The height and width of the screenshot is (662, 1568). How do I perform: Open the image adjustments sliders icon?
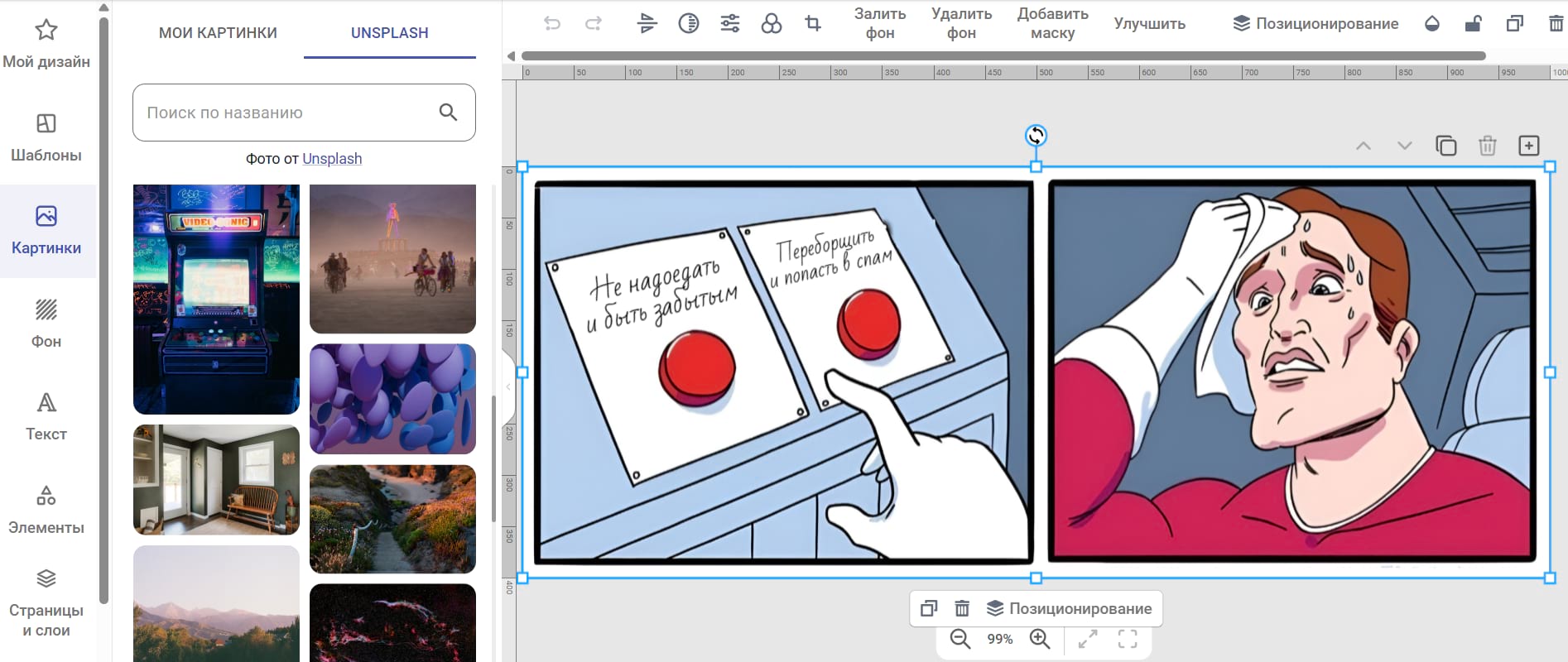pyautogui.click(x=730, y=24)
